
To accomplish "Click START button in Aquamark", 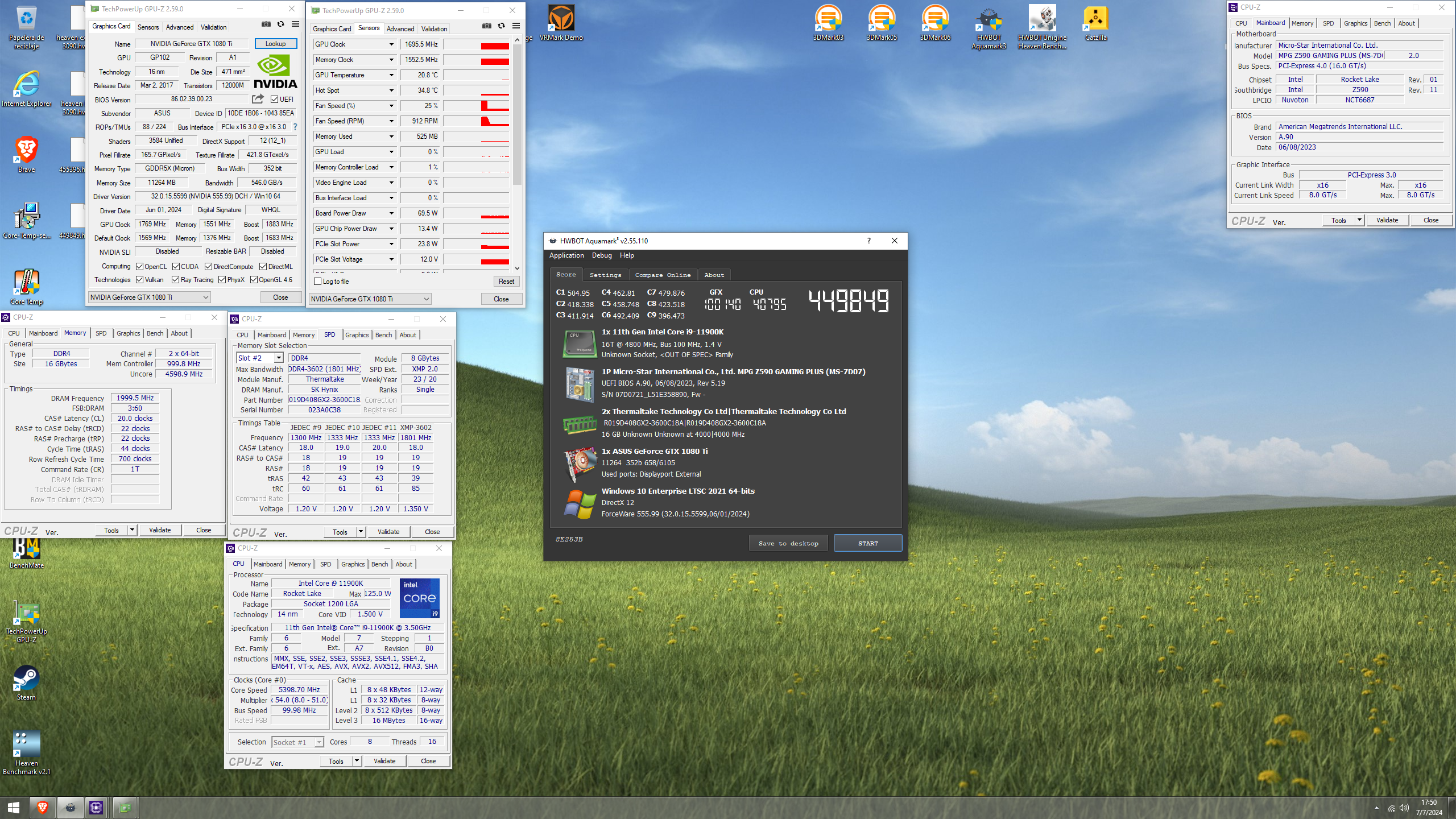I will 868,543.
